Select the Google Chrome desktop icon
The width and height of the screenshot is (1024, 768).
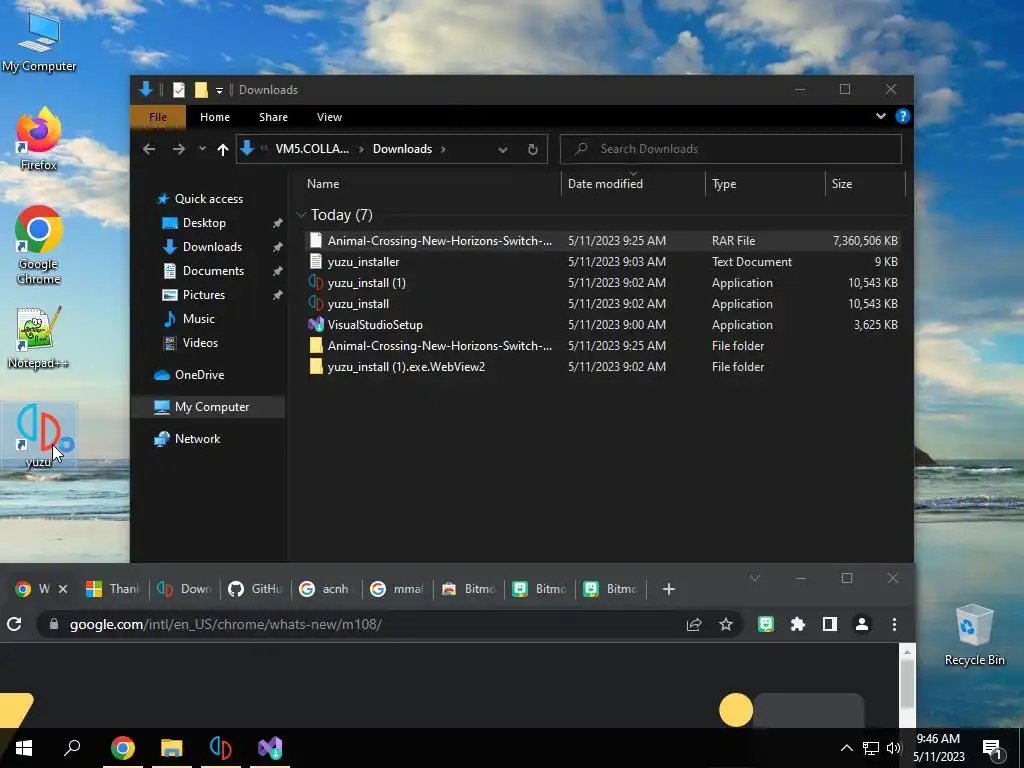pos(38,245)
